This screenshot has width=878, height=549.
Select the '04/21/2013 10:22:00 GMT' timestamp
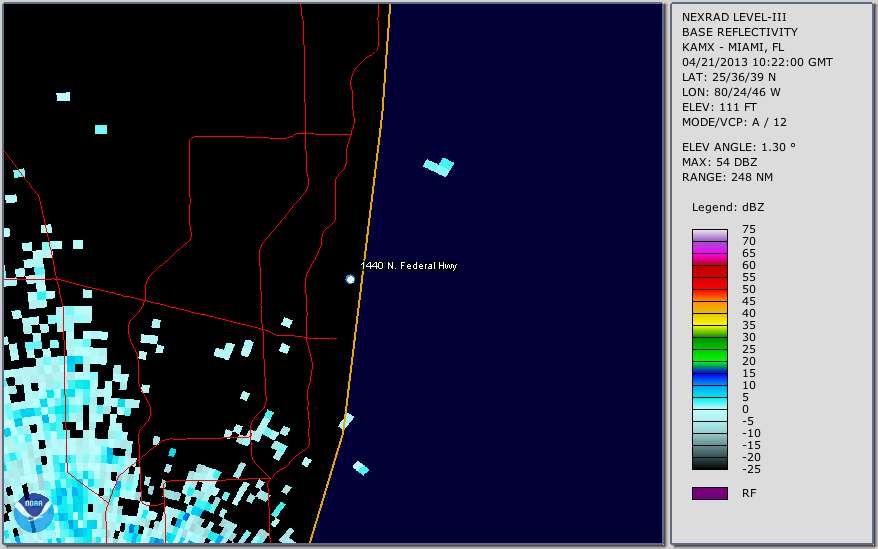[757, 62]
